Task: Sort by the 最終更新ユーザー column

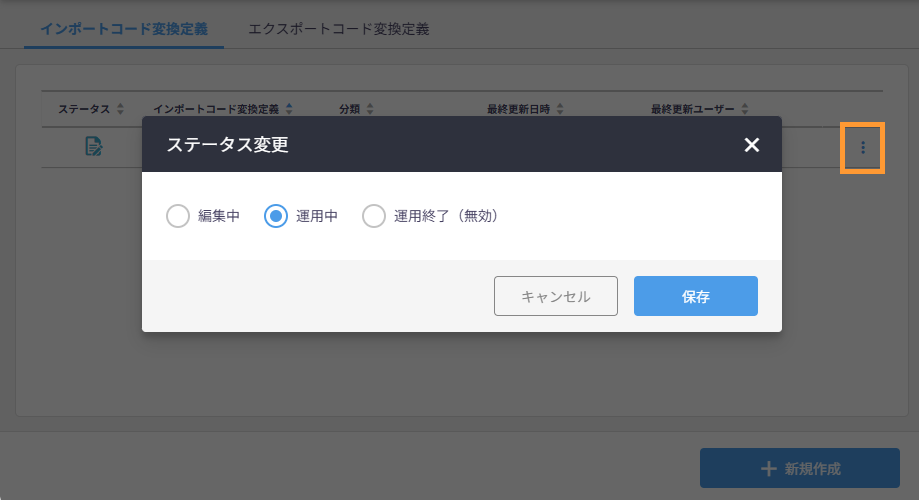Action: [745, 109]
